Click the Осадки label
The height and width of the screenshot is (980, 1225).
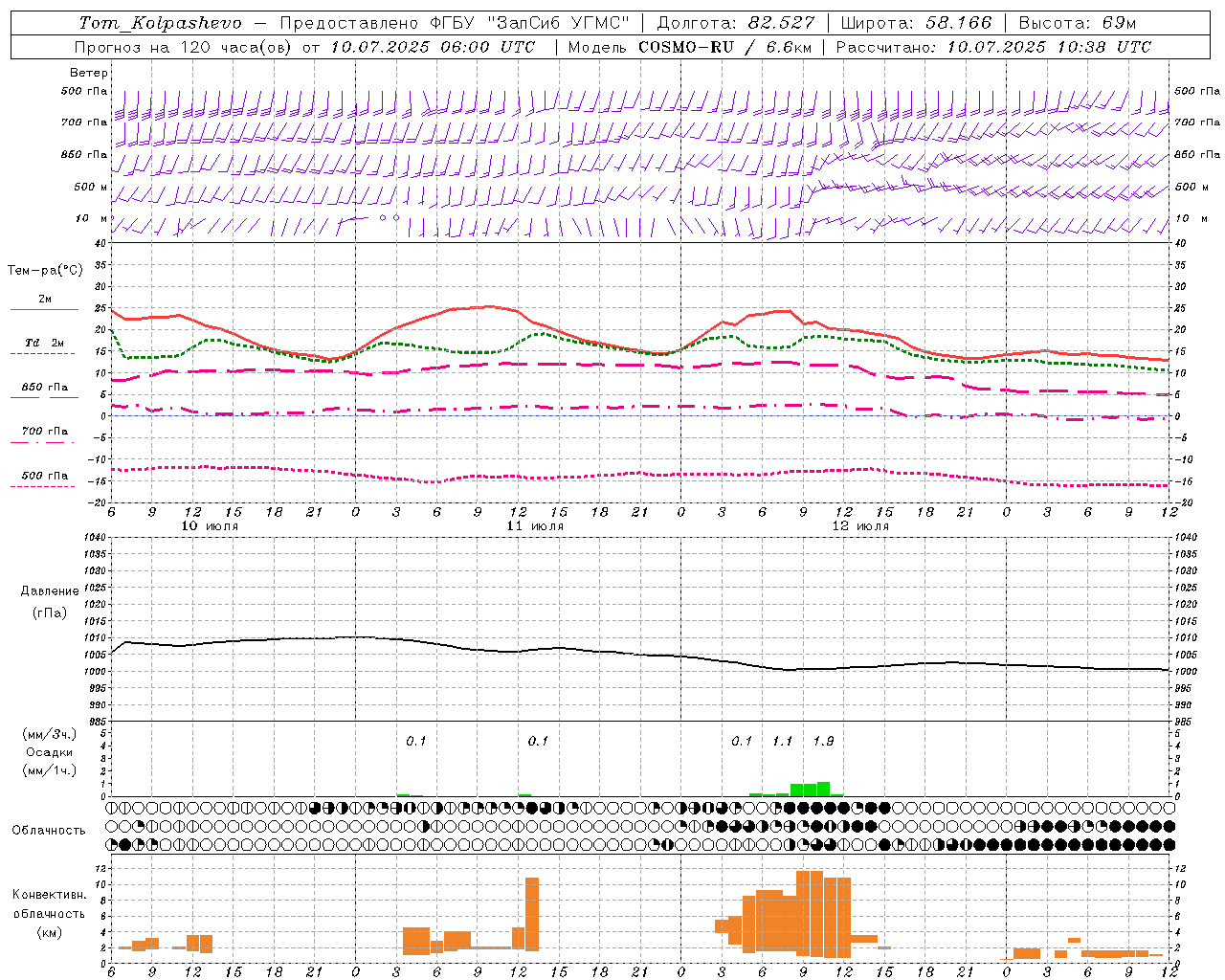point(49,752)
